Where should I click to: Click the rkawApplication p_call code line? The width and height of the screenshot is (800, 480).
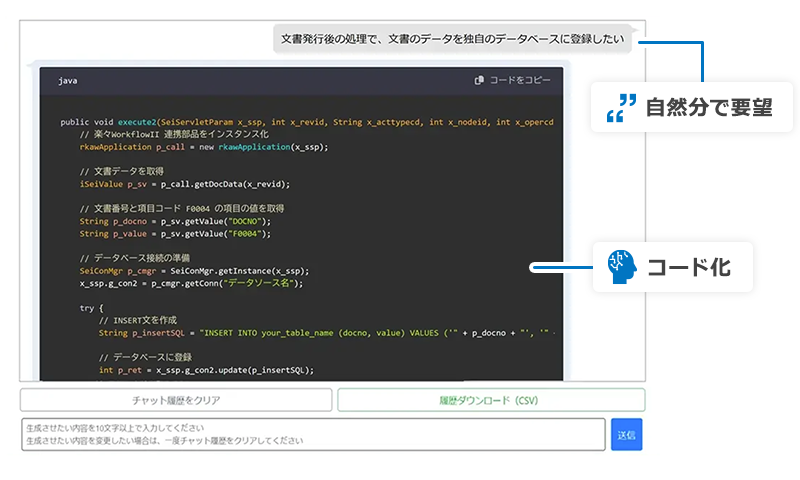204,147
